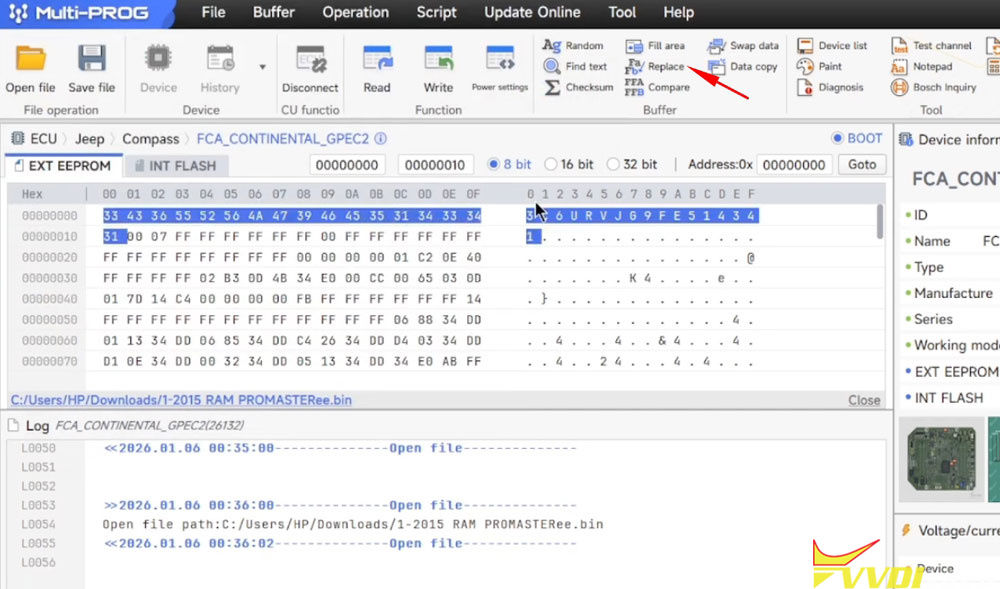Screen dimensions: 1000x589
Task: Click the Save file icon
Action: point(91,60)
